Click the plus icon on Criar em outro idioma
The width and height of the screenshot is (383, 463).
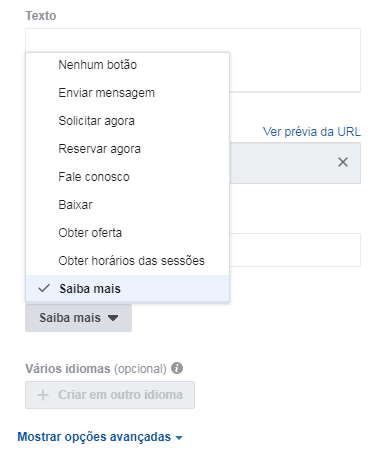coord(43,395)
